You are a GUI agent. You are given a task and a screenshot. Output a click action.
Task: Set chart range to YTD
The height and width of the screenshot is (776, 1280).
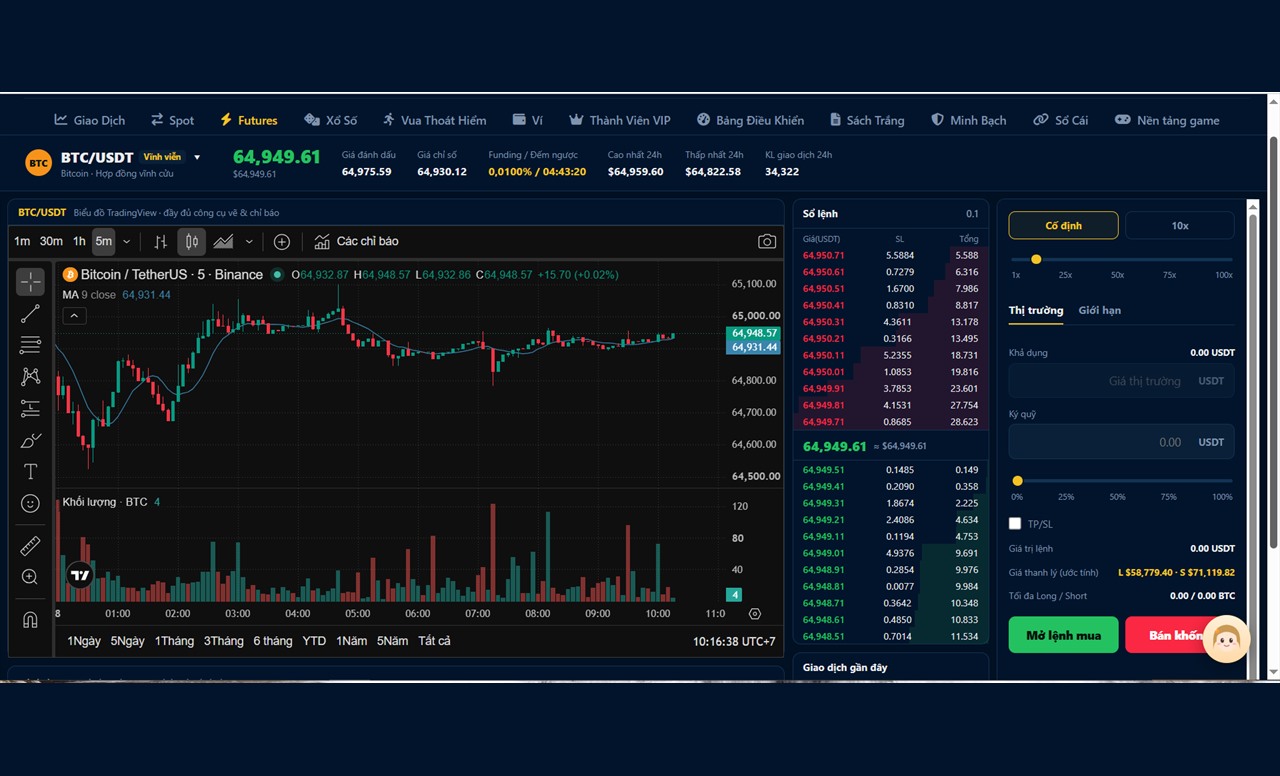(x=314, y=641)
